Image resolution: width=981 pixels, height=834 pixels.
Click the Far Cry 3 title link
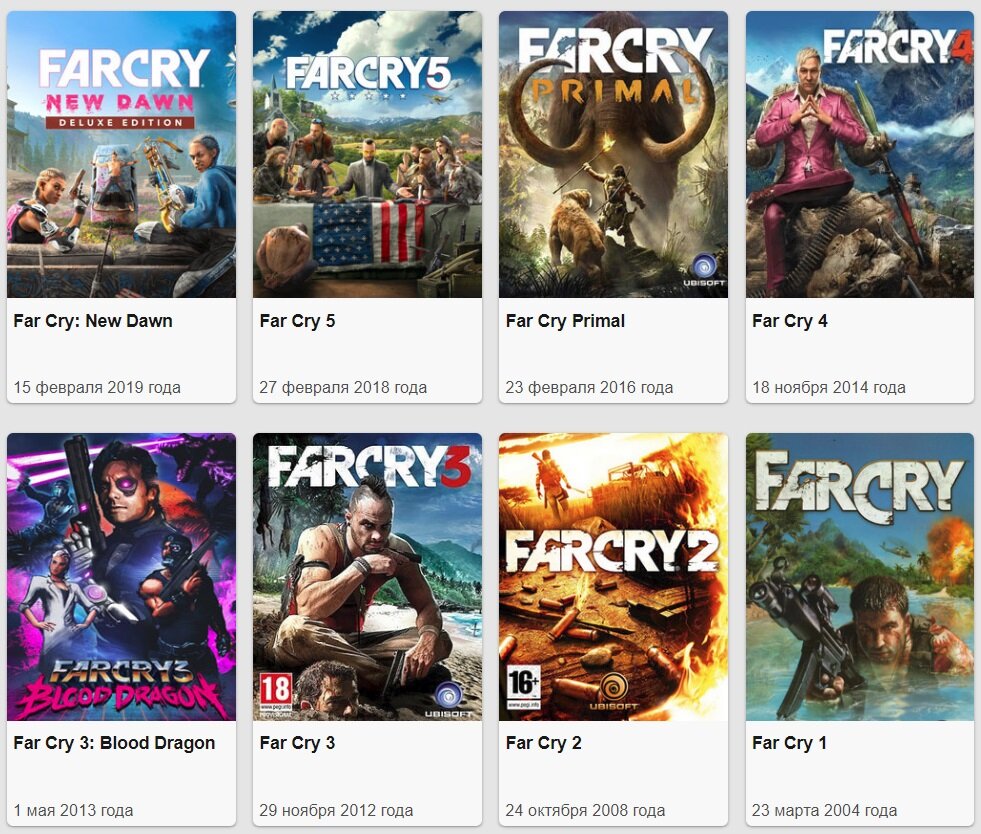(297, 743)
